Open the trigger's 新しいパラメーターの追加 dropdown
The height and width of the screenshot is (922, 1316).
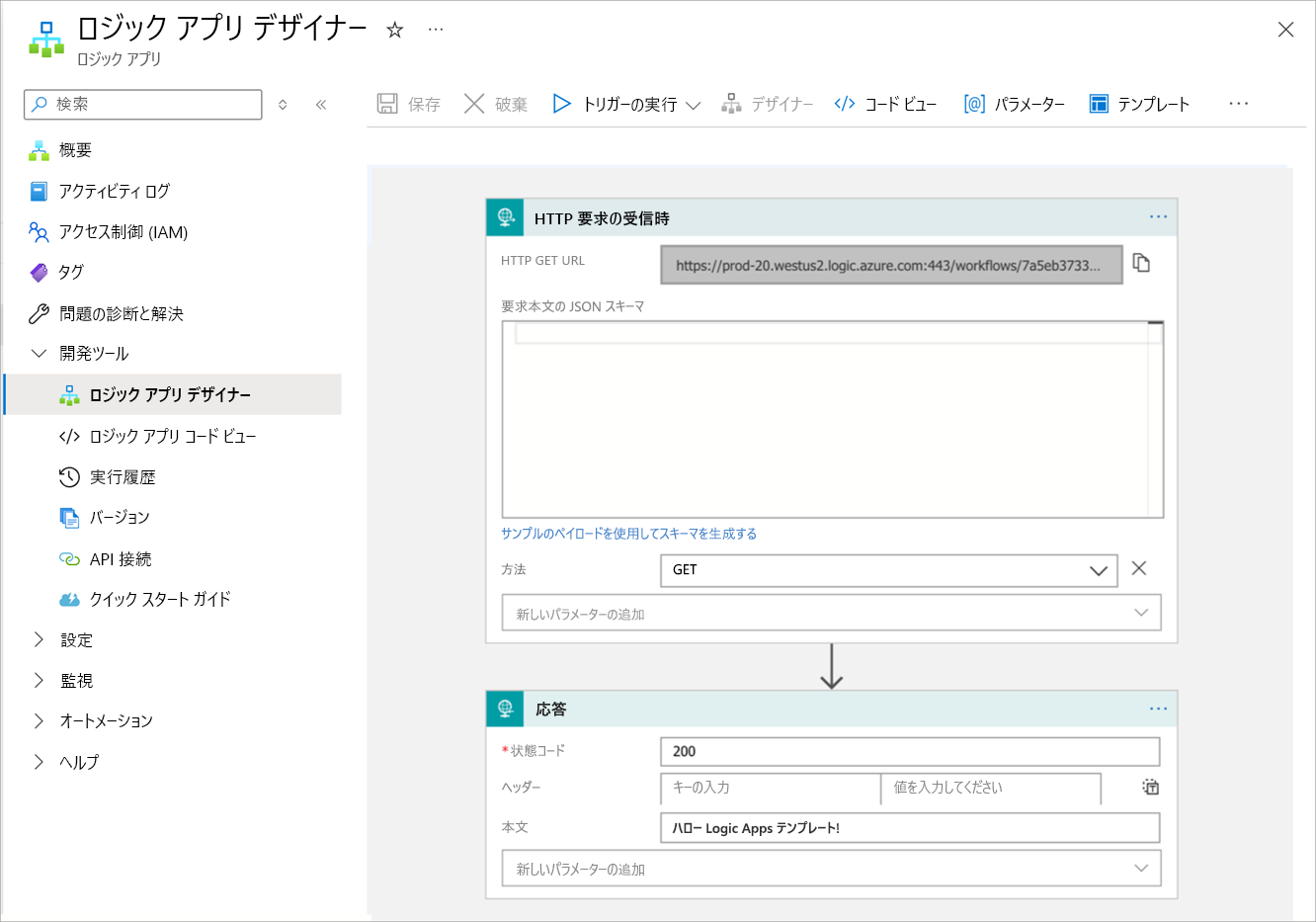(x=832, y=613)
